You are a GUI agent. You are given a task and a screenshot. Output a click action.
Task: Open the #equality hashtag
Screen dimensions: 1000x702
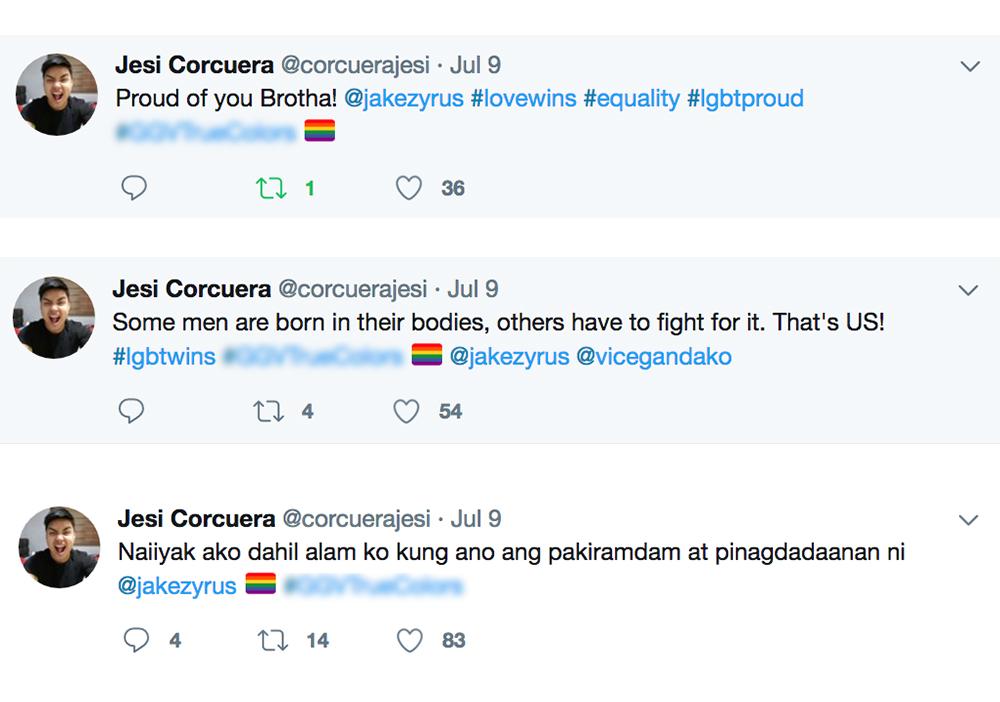coord(631,99)
